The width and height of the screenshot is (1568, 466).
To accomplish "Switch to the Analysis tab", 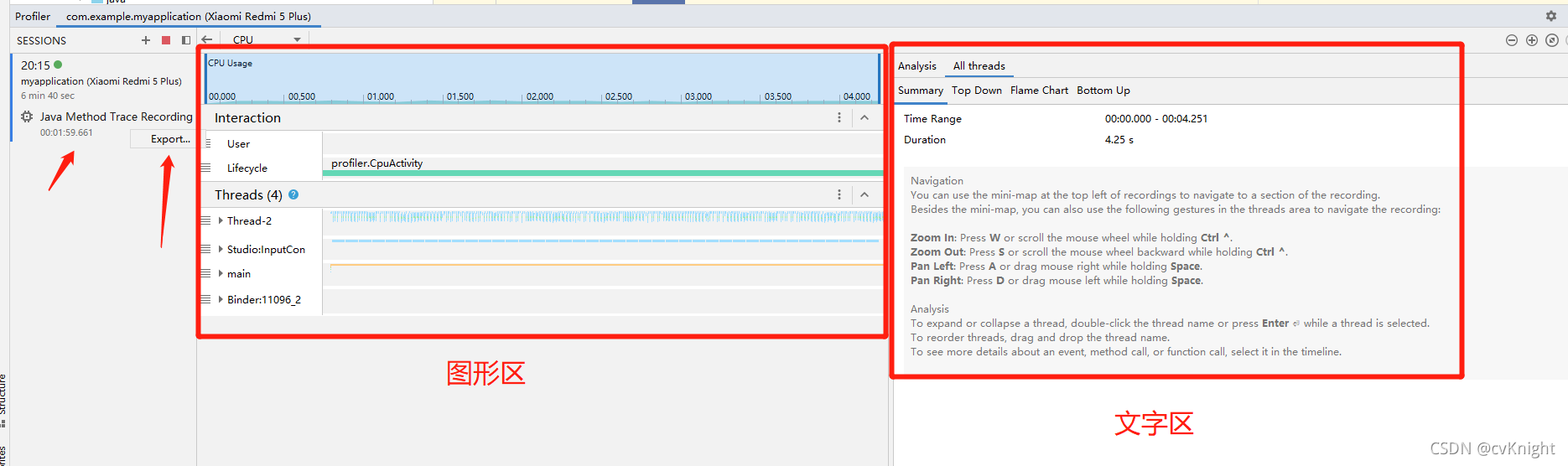I will click(x=916, y=66).
